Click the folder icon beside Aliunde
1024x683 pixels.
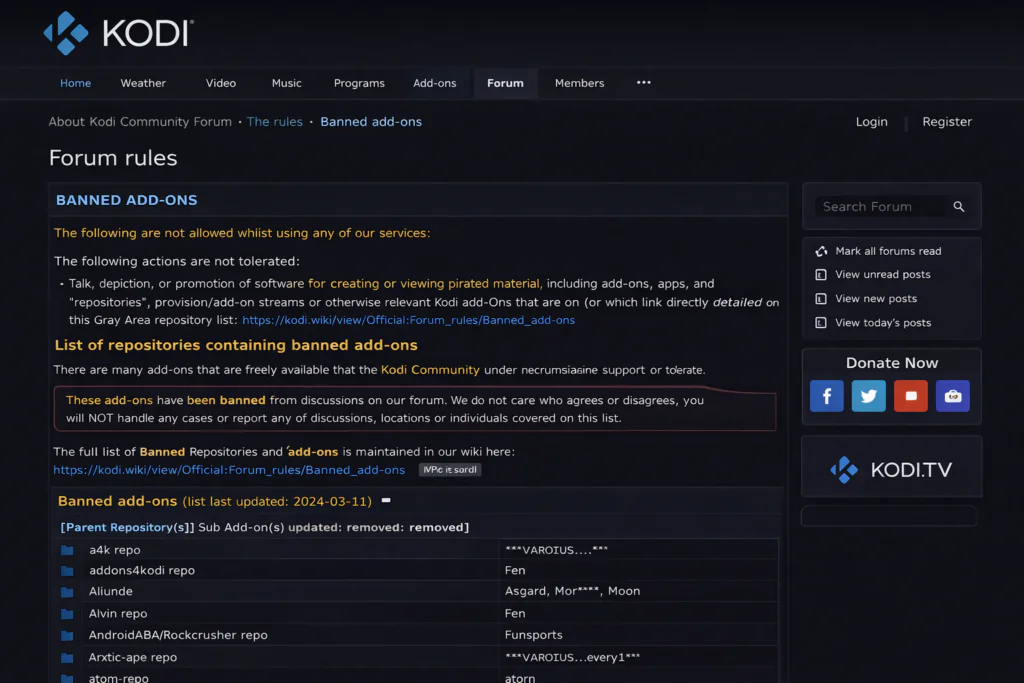click(67, 592)
